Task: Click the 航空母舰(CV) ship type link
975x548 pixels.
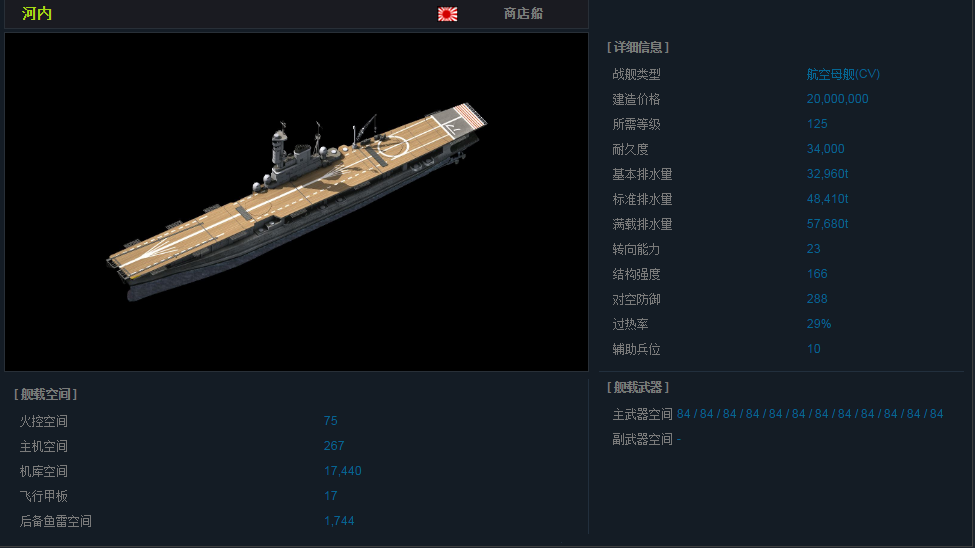Action: coord(843,74)
